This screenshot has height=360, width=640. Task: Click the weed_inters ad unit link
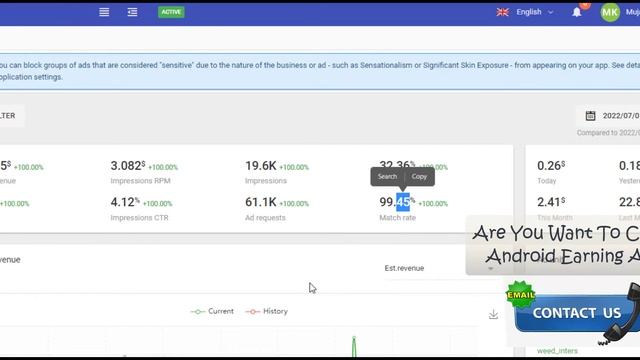click(557, 351)
